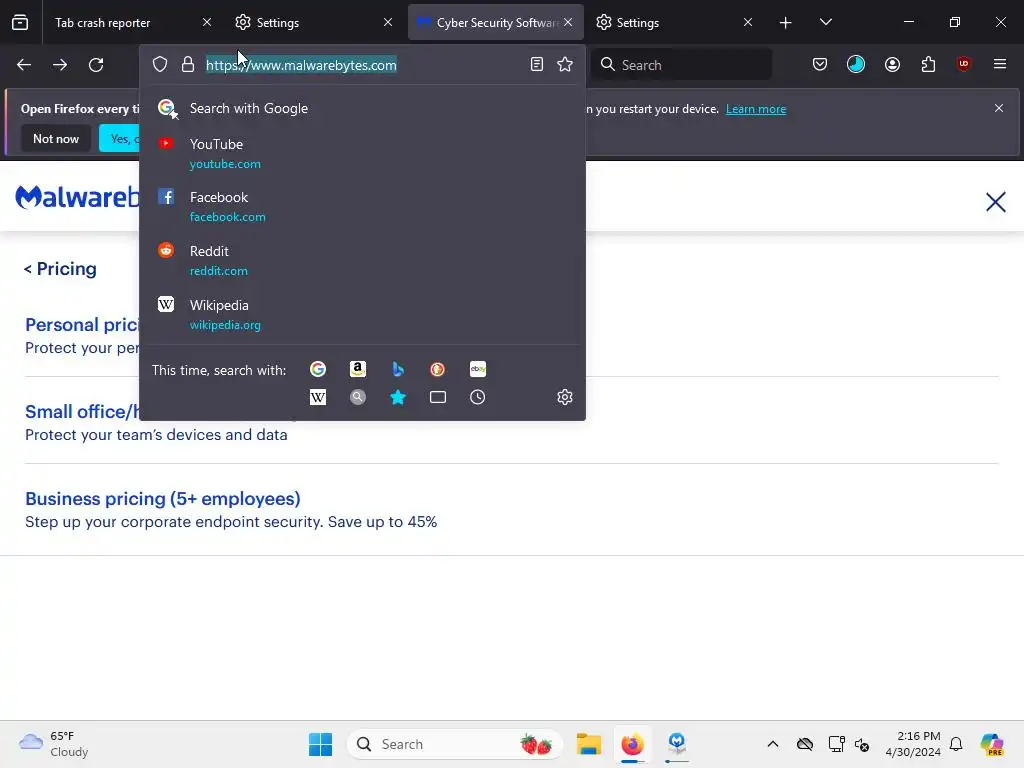Search this time with Google icon
Image resolution: width=1024 pixels, height=768 pixels.
pos(318,370)
